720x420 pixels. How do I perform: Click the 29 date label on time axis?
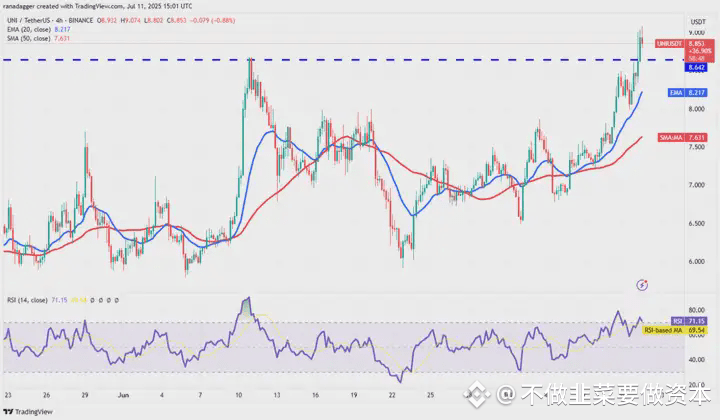(x=85, y=395)
